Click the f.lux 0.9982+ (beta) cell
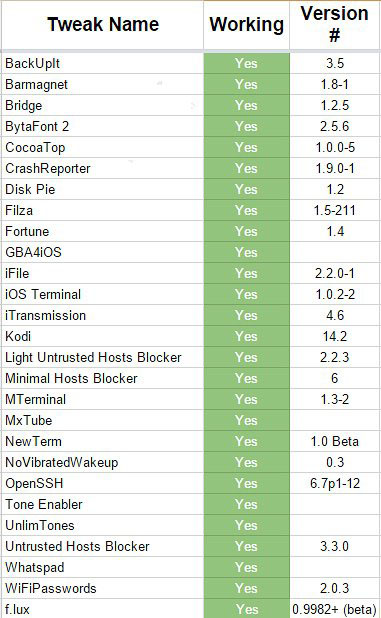Viewport: 381px width, 618px height. (335, 609)
